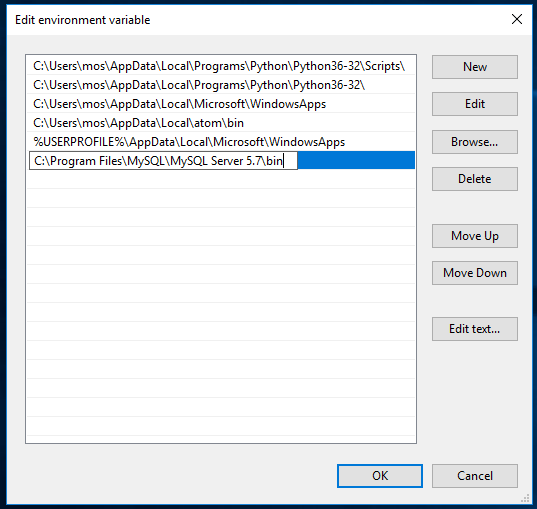Move the selected entry up

pos(475,236)
